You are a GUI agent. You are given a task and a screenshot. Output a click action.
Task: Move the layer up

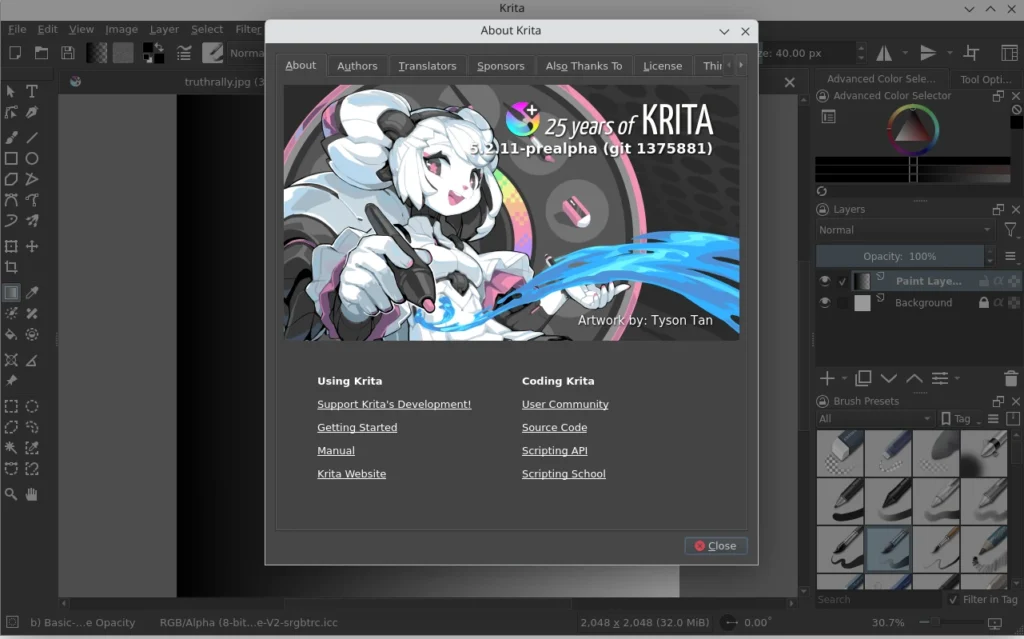pos(914,378)
